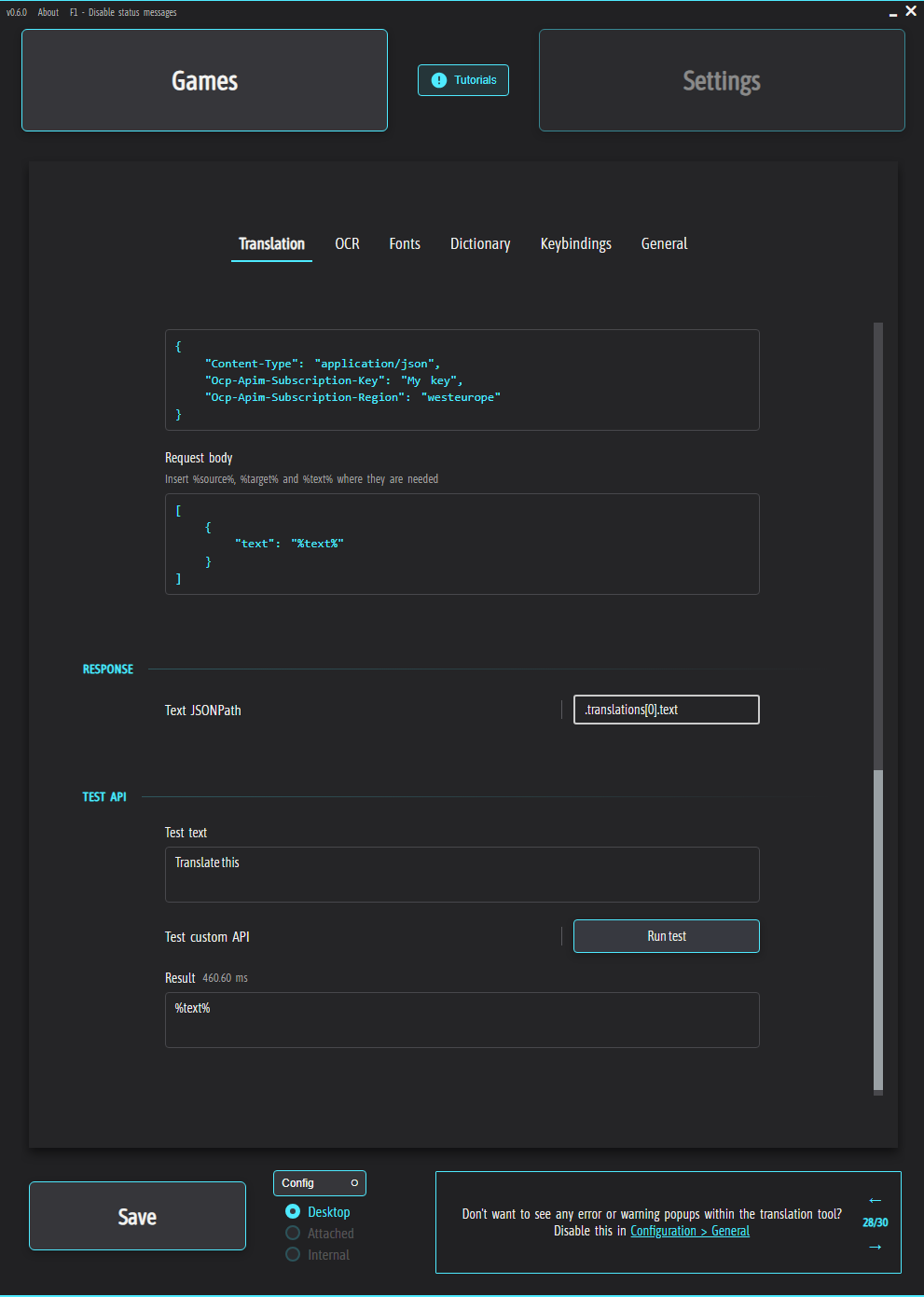Image resolution: width=924 pixels, height=1297 pixels.
Task: Go to the Keybindings tab
Action: coord(576,243)
